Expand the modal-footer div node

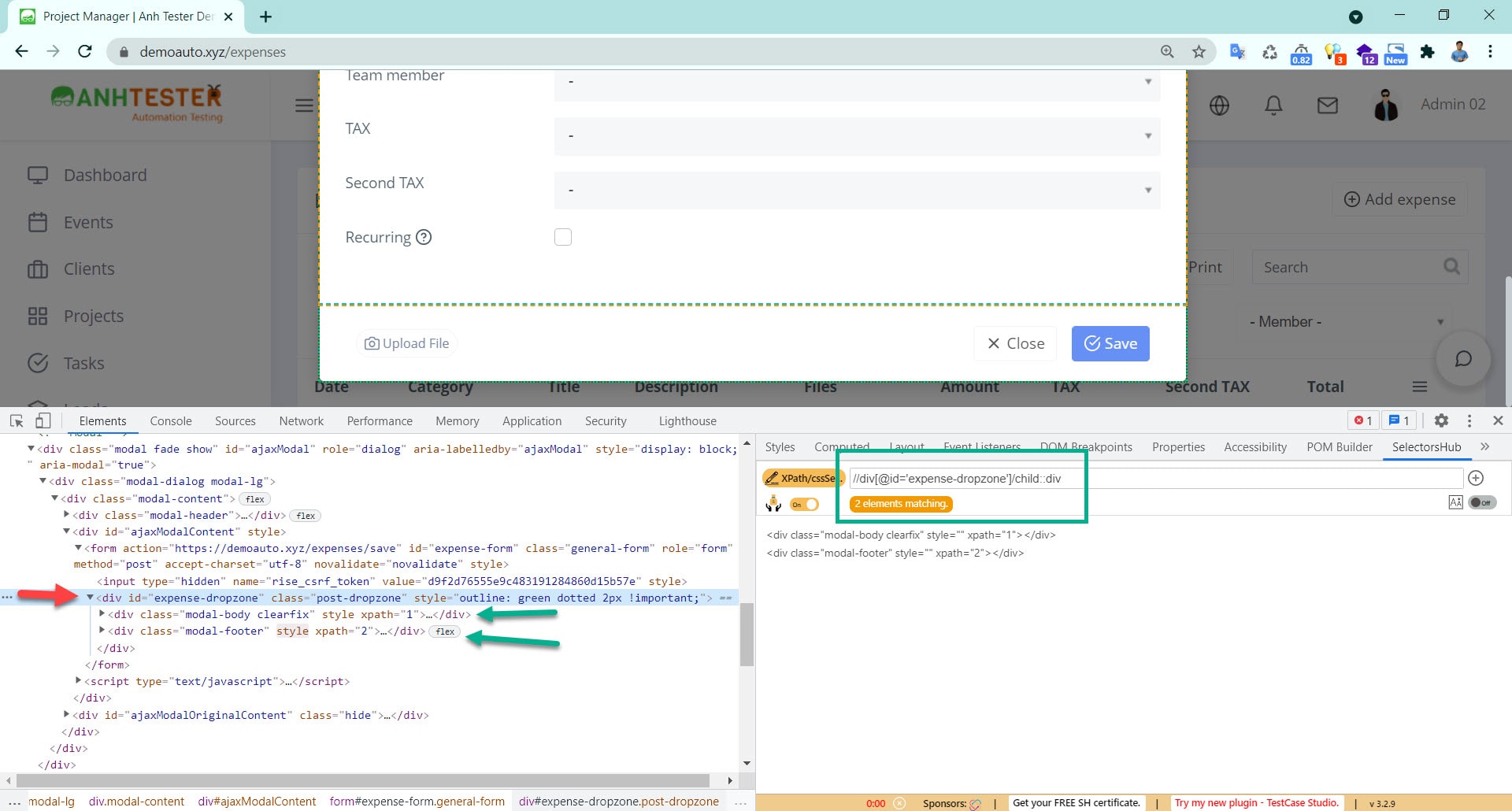(102, 630)
